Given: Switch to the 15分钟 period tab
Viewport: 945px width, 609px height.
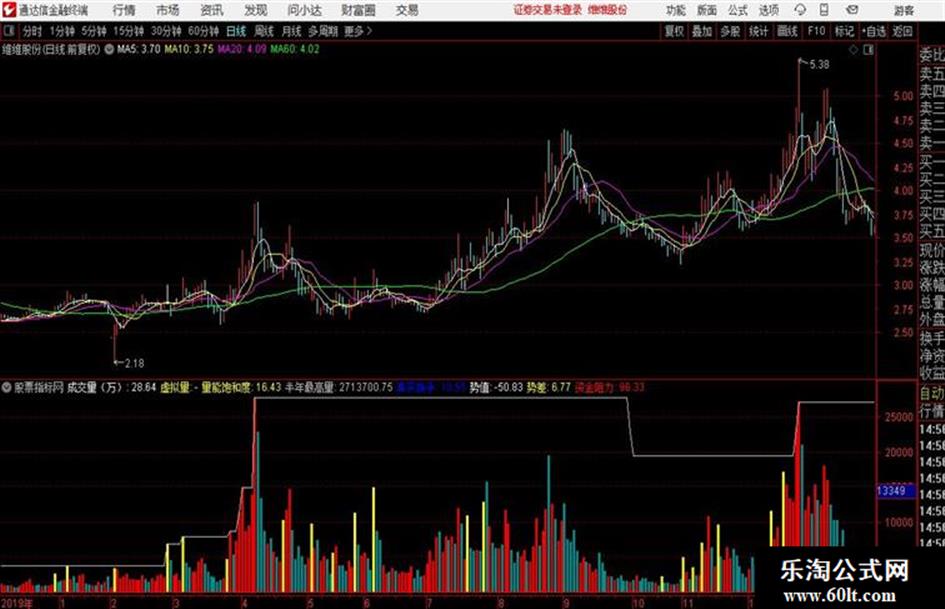Looking at the screenshot, I should click(x=129, y=31).
